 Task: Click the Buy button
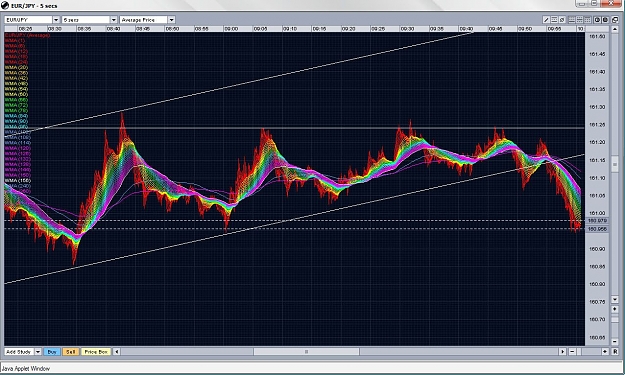(52, 351)
